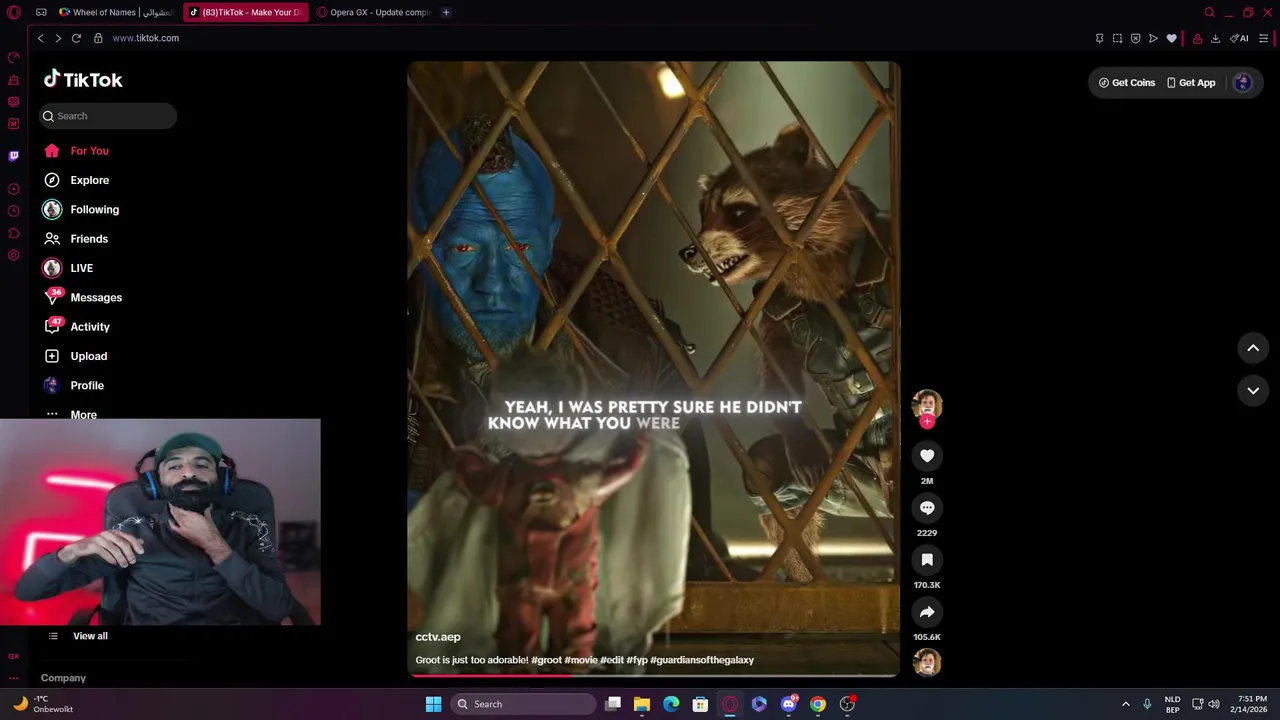Open Profile page

pos(74,385)
